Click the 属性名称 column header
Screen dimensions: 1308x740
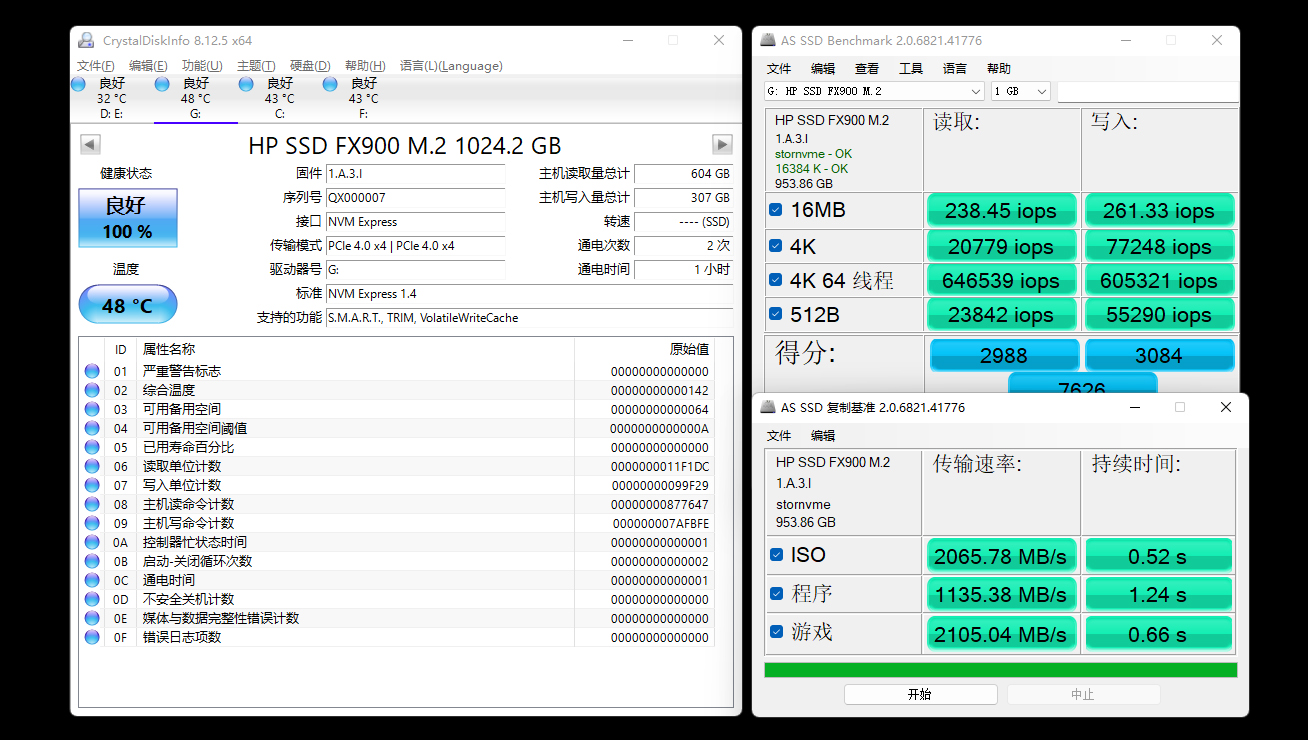[x=169, y=349]
